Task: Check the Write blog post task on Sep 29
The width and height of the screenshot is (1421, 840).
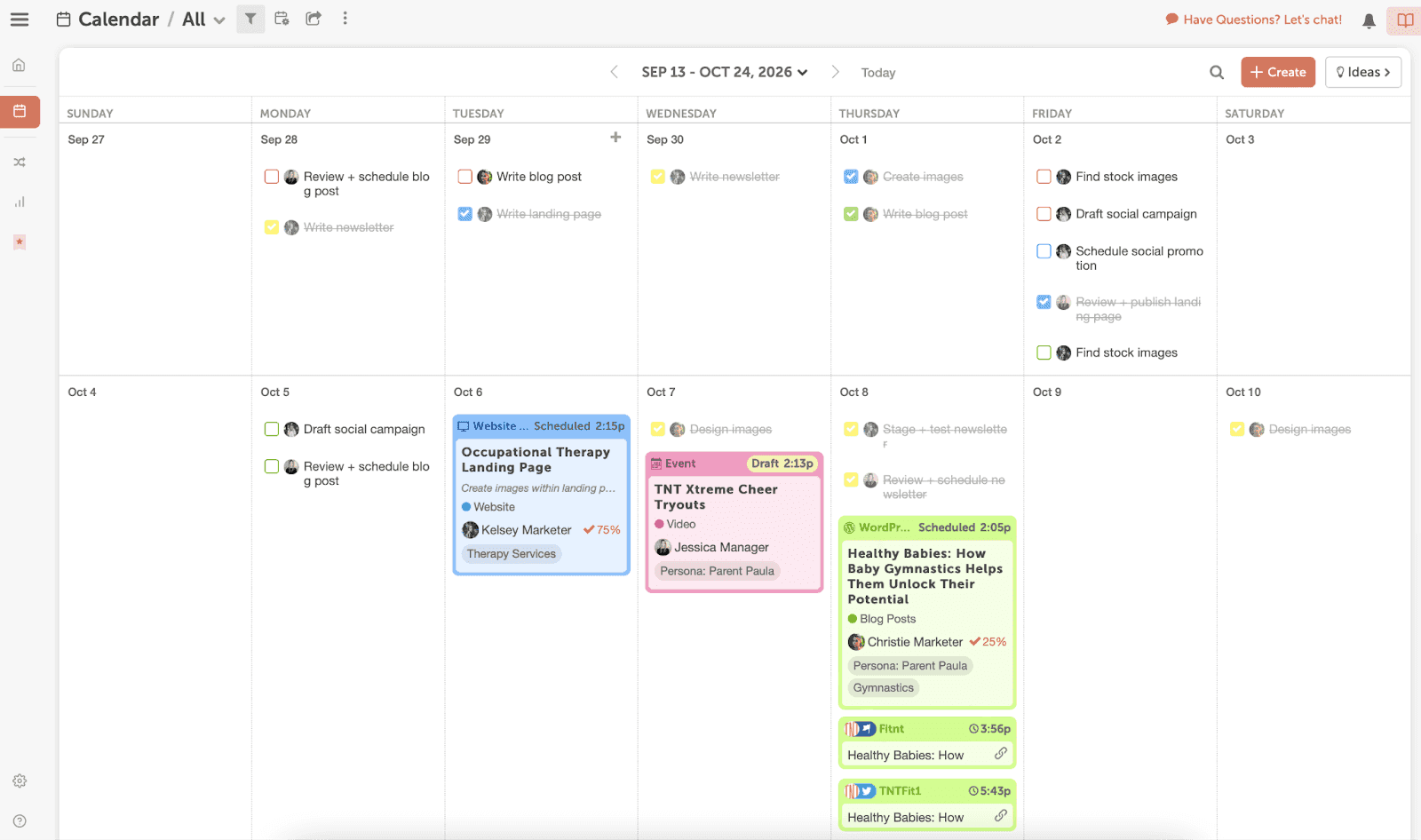Action: 464,177
